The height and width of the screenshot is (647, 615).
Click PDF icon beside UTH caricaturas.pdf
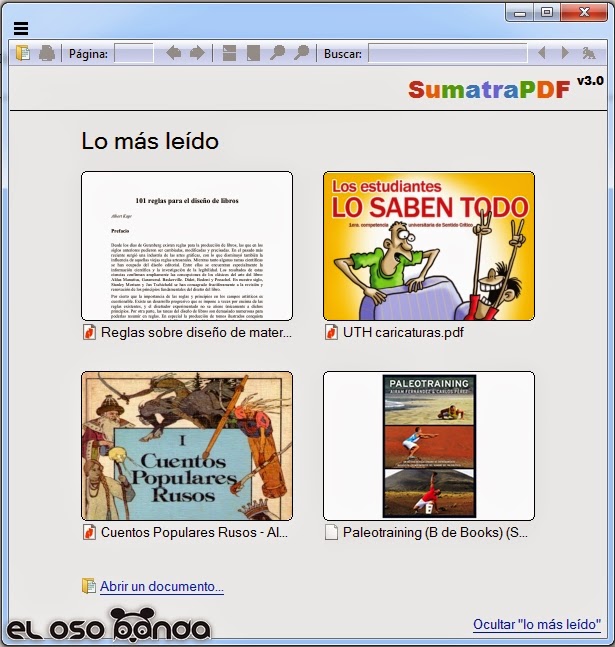tap(331, 333)
